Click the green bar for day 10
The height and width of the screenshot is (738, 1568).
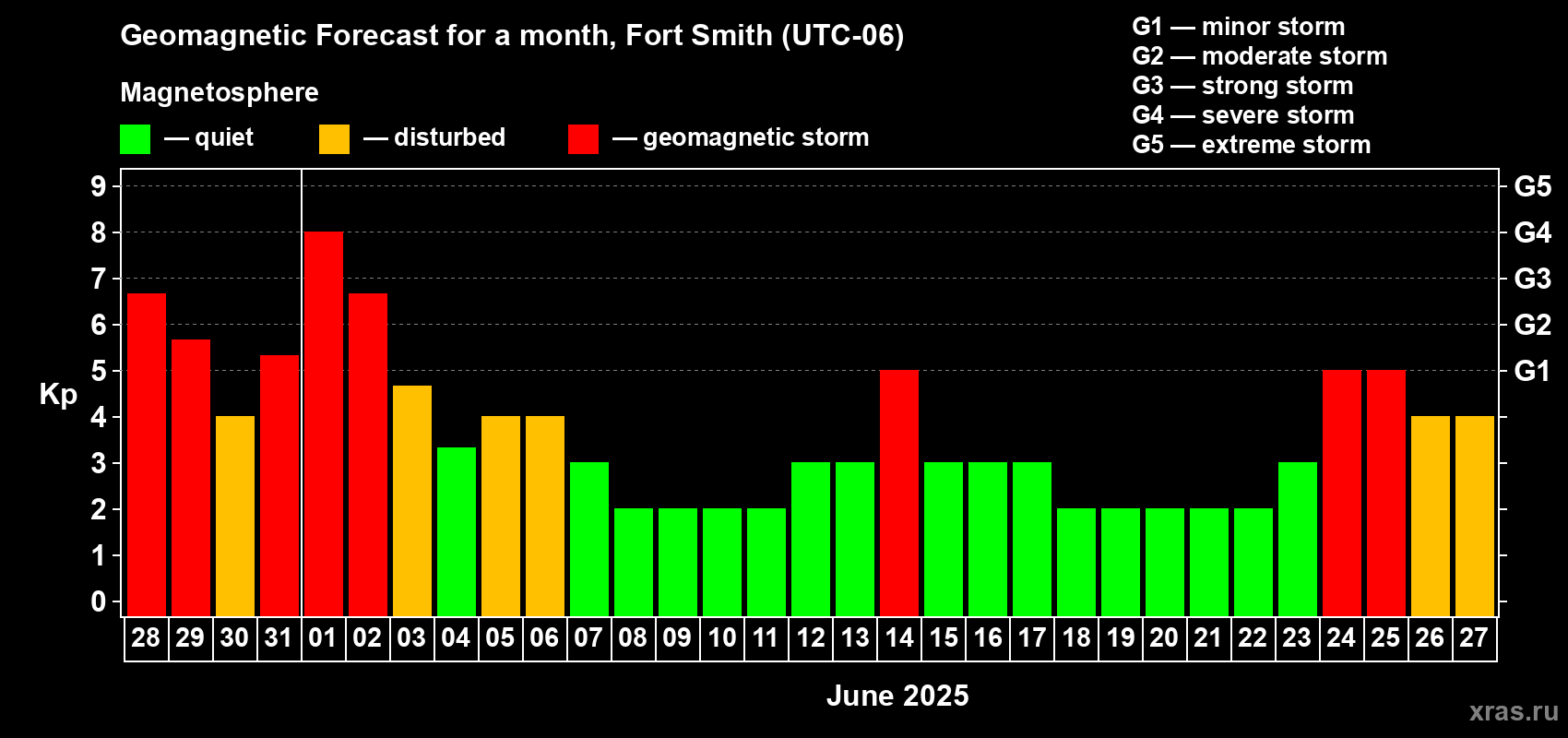[722, 563]
